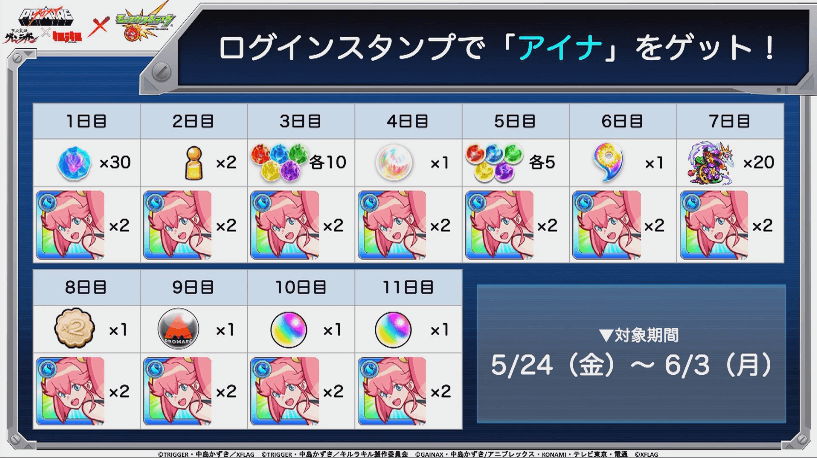
Task: Click the Aina character thumbnail under 1日目
Action: pos(70,225)
